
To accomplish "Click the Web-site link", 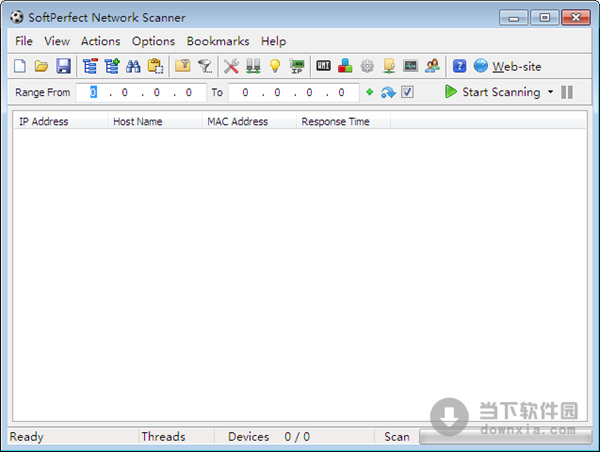I will point(517,67).
